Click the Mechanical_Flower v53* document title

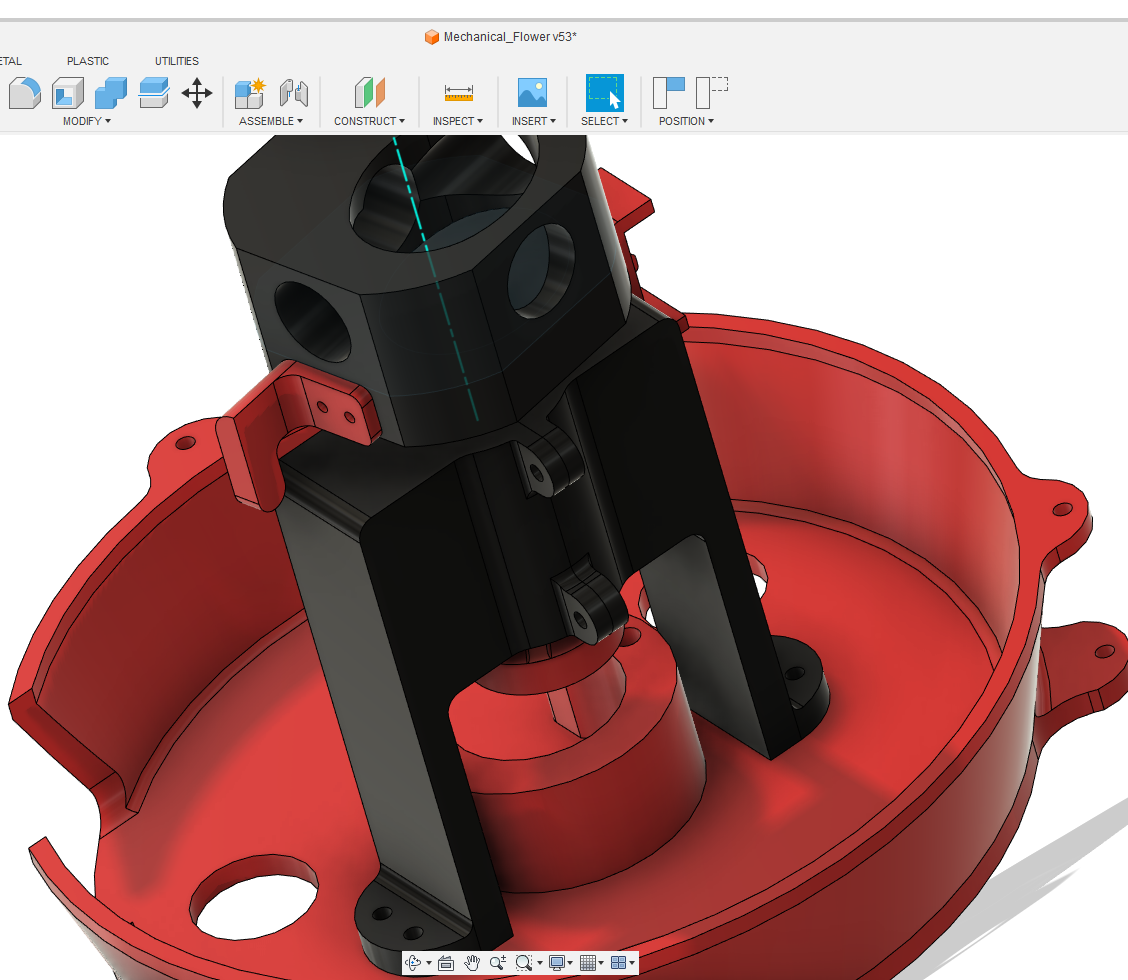click(510, 37)
